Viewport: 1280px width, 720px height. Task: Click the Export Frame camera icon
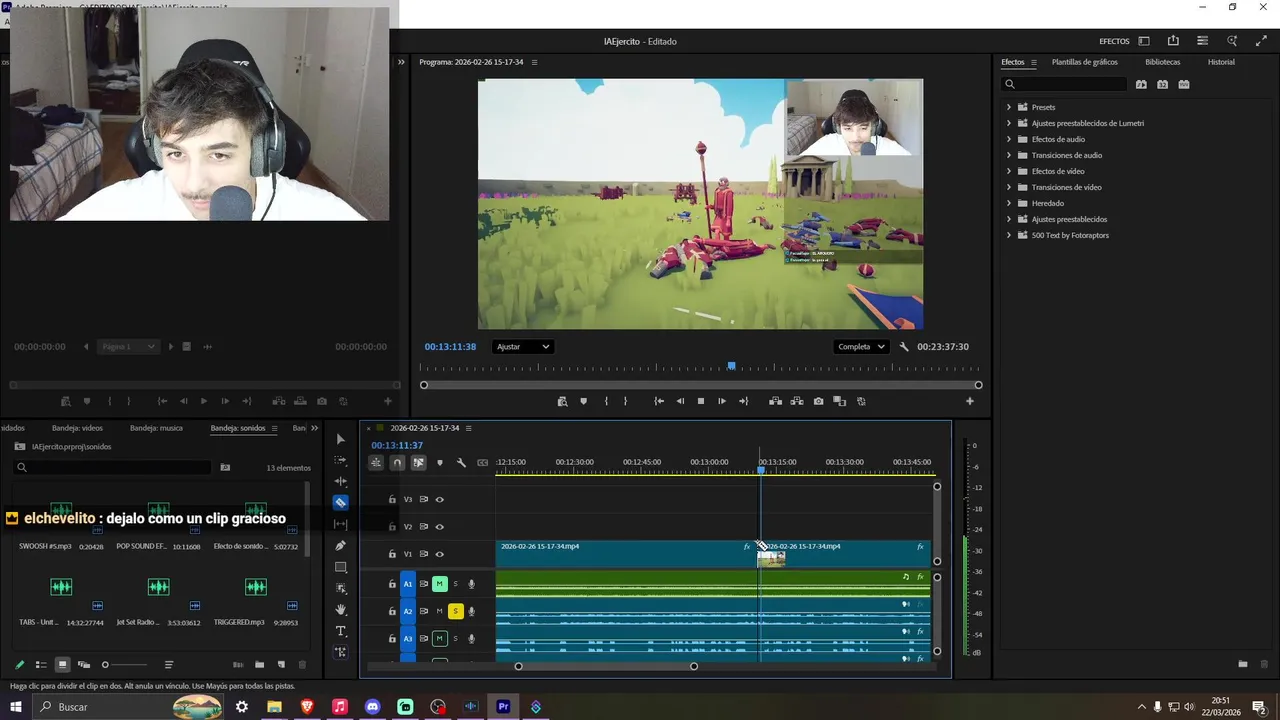point(818,401)
